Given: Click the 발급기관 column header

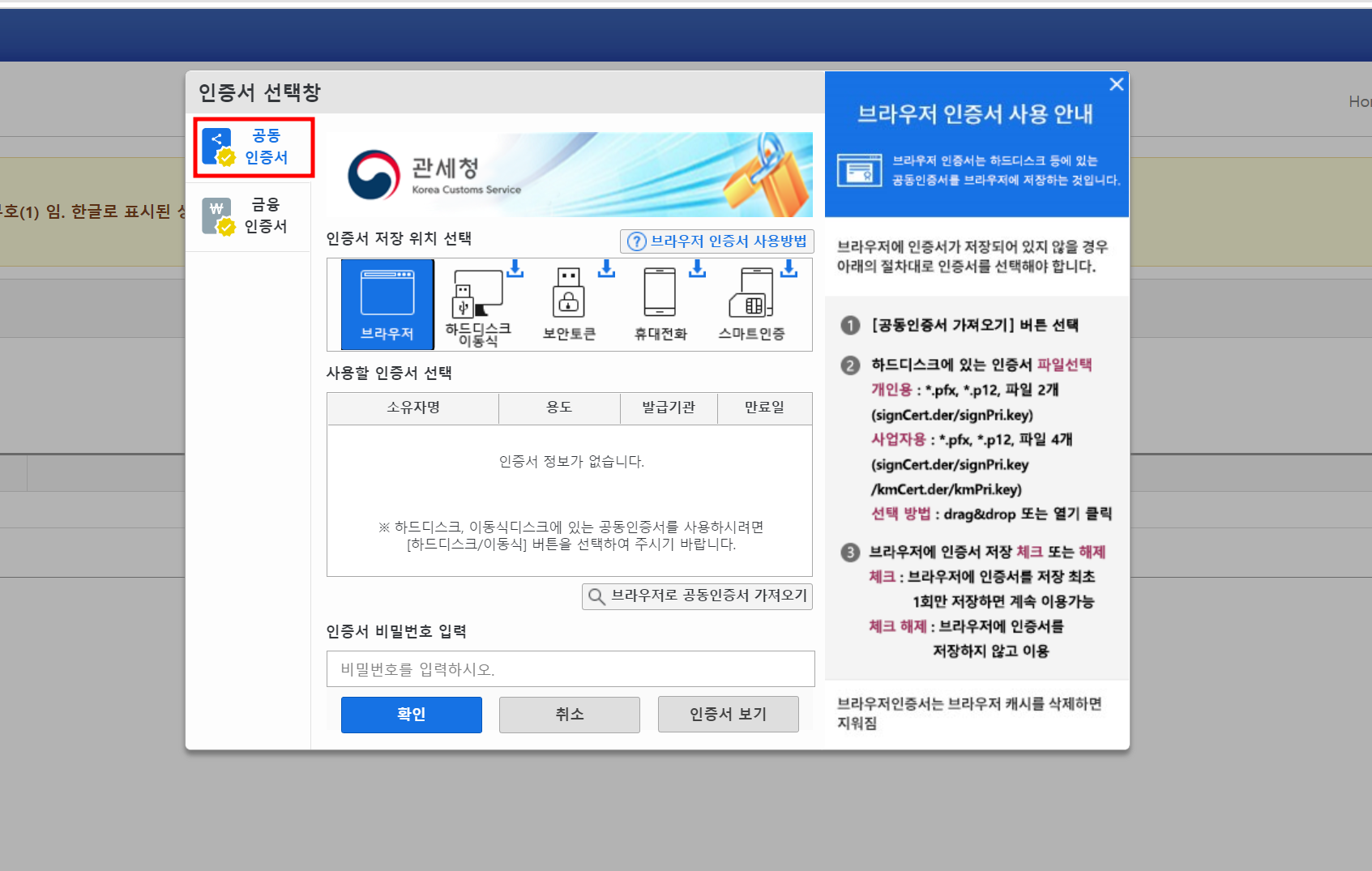Looking at the screenshot, I should point(669,408).
